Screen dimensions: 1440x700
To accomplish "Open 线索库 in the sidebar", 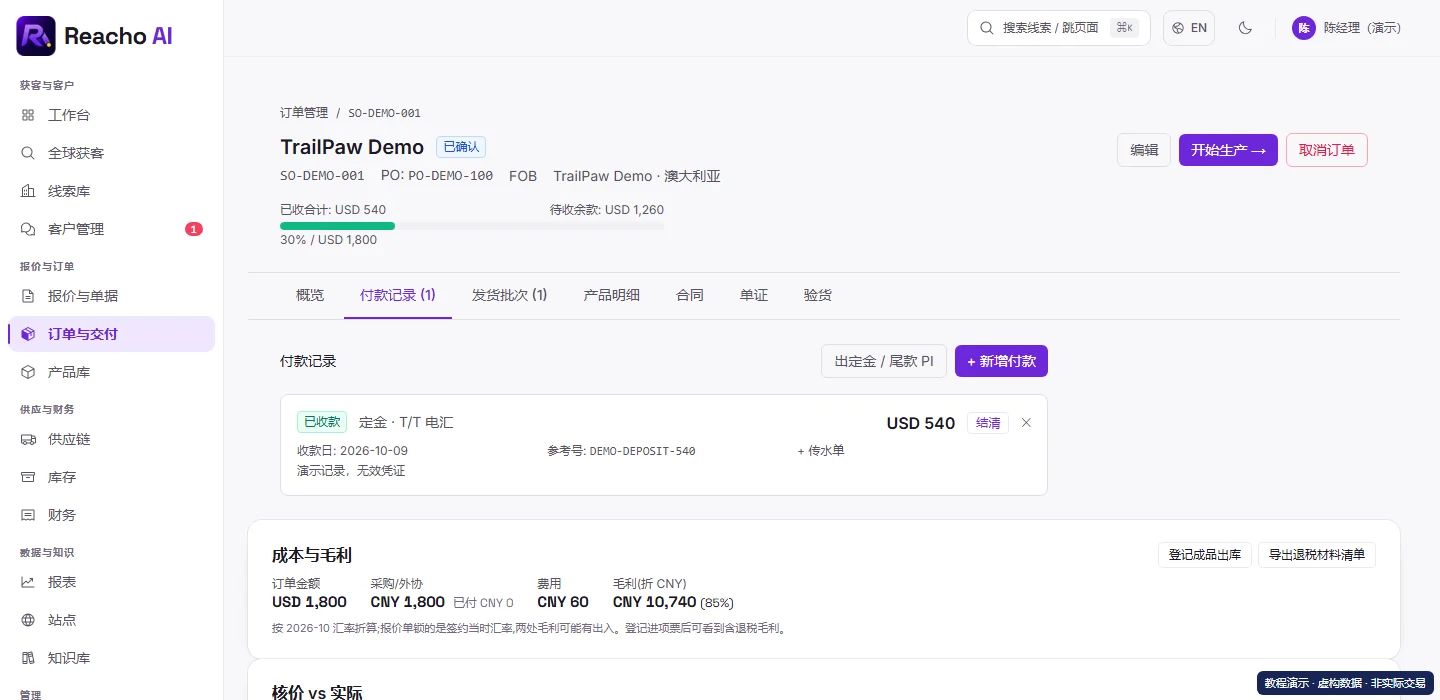I will coord(111,191).
